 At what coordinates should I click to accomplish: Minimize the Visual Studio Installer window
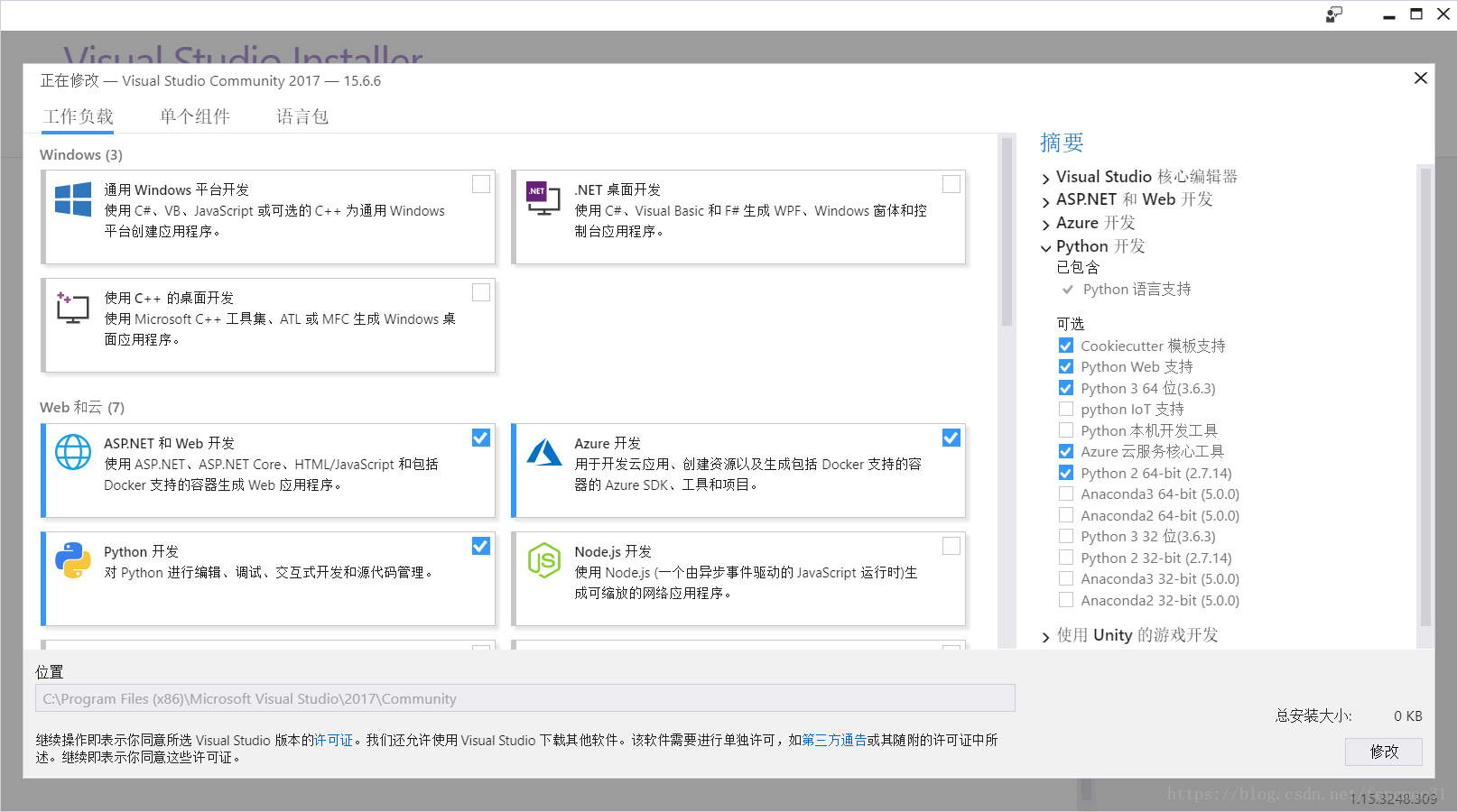click(x=1389, y=15)
